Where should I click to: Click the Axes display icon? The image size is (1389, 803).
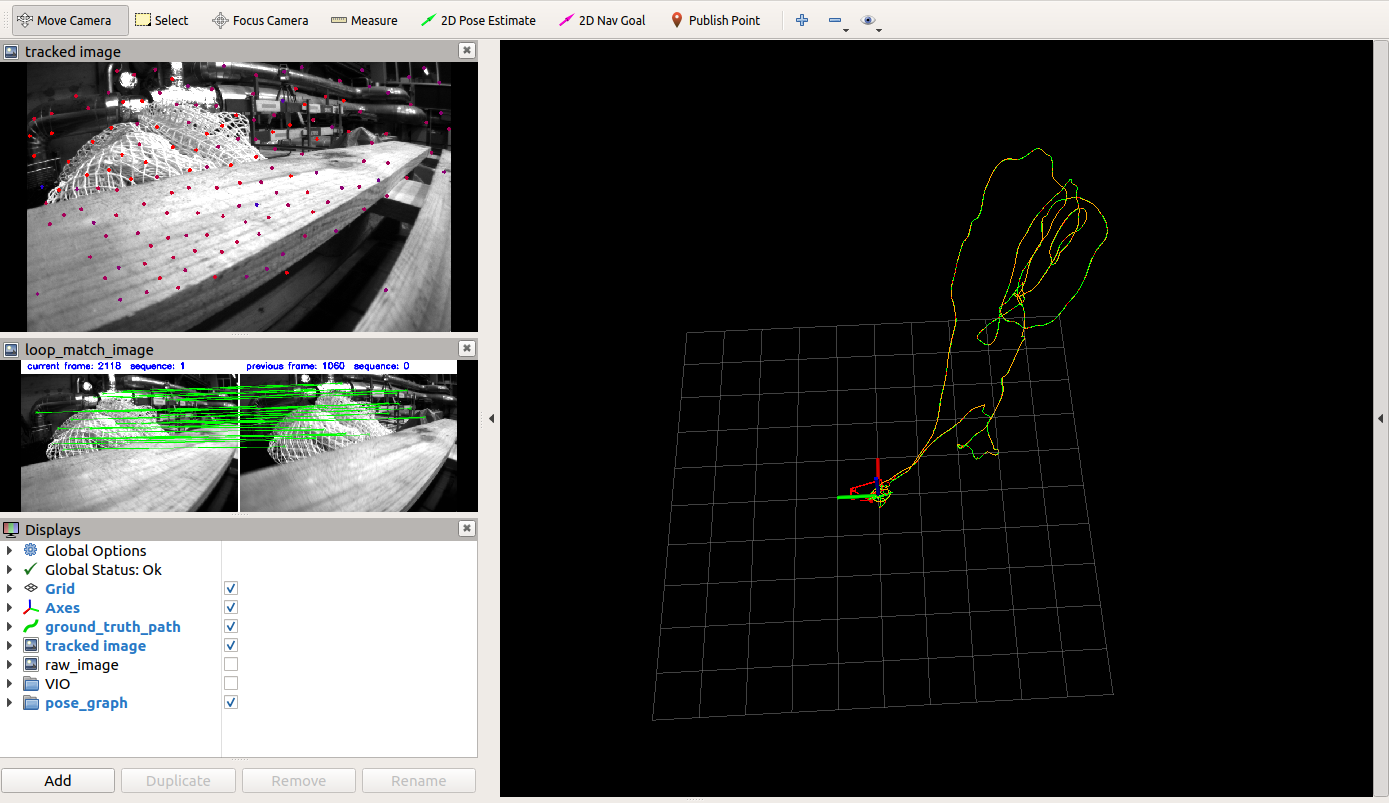[31, 608]
